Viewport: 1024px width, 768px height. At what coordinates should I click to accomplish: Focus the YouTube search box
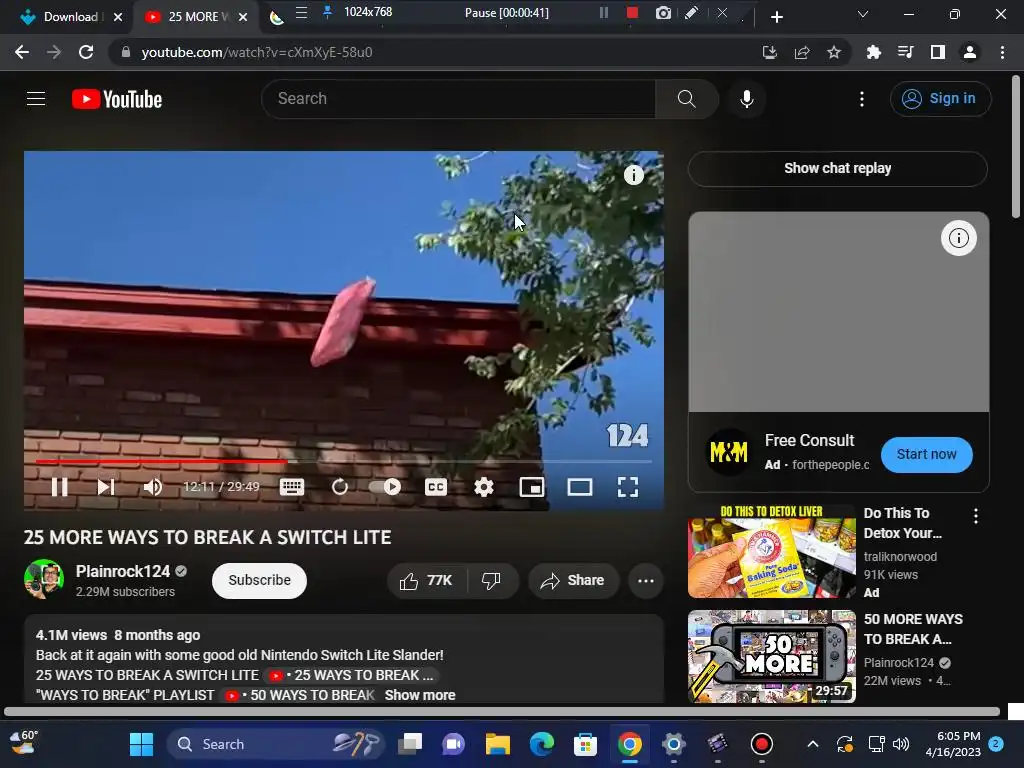point(458,99)
